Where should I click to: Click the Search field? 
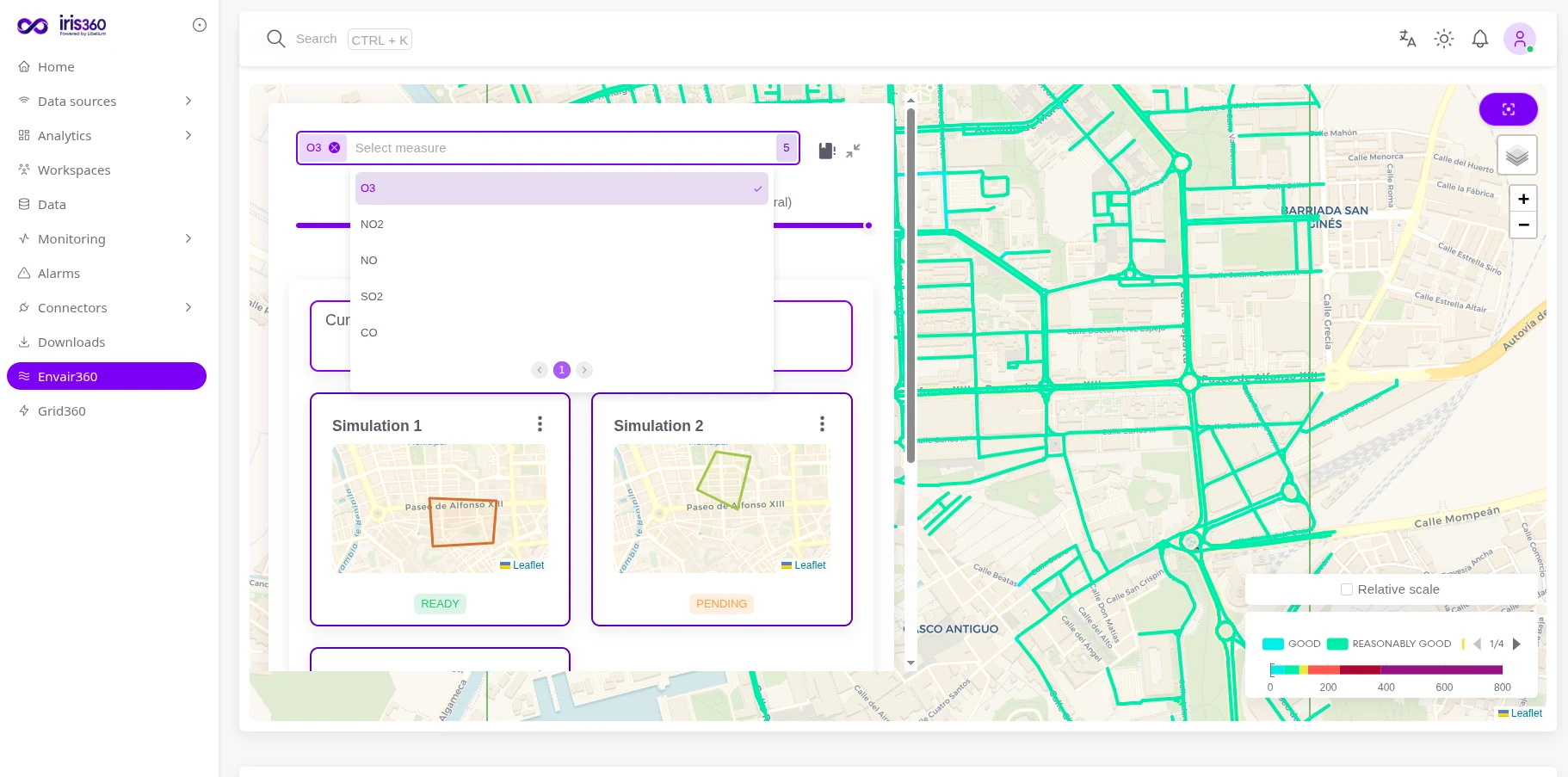(x=339, y=39)
